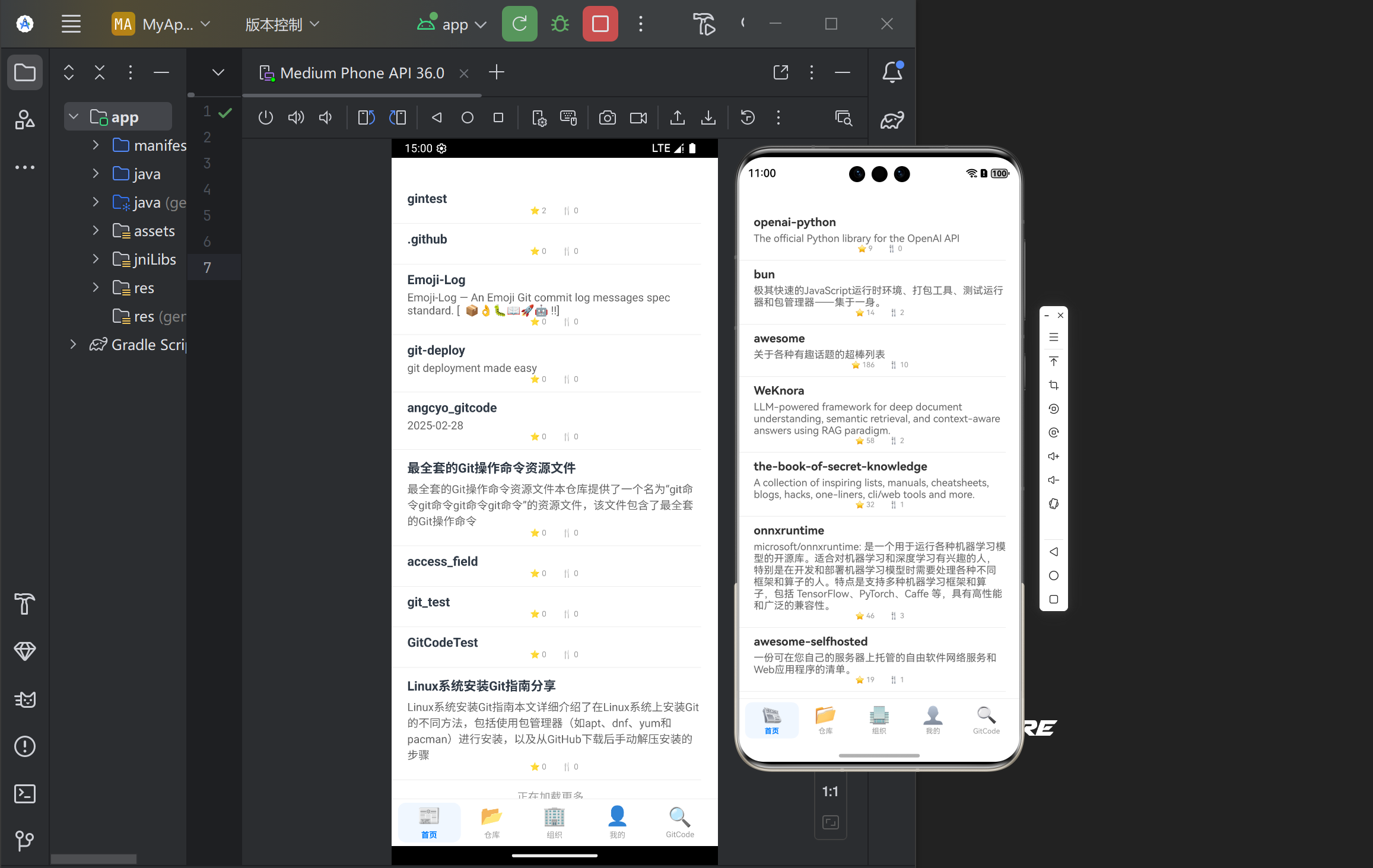Open the Notifications bell panel
Image resolution: width=1373 pixels, height=868 pixels.
[x=892, y=72]
